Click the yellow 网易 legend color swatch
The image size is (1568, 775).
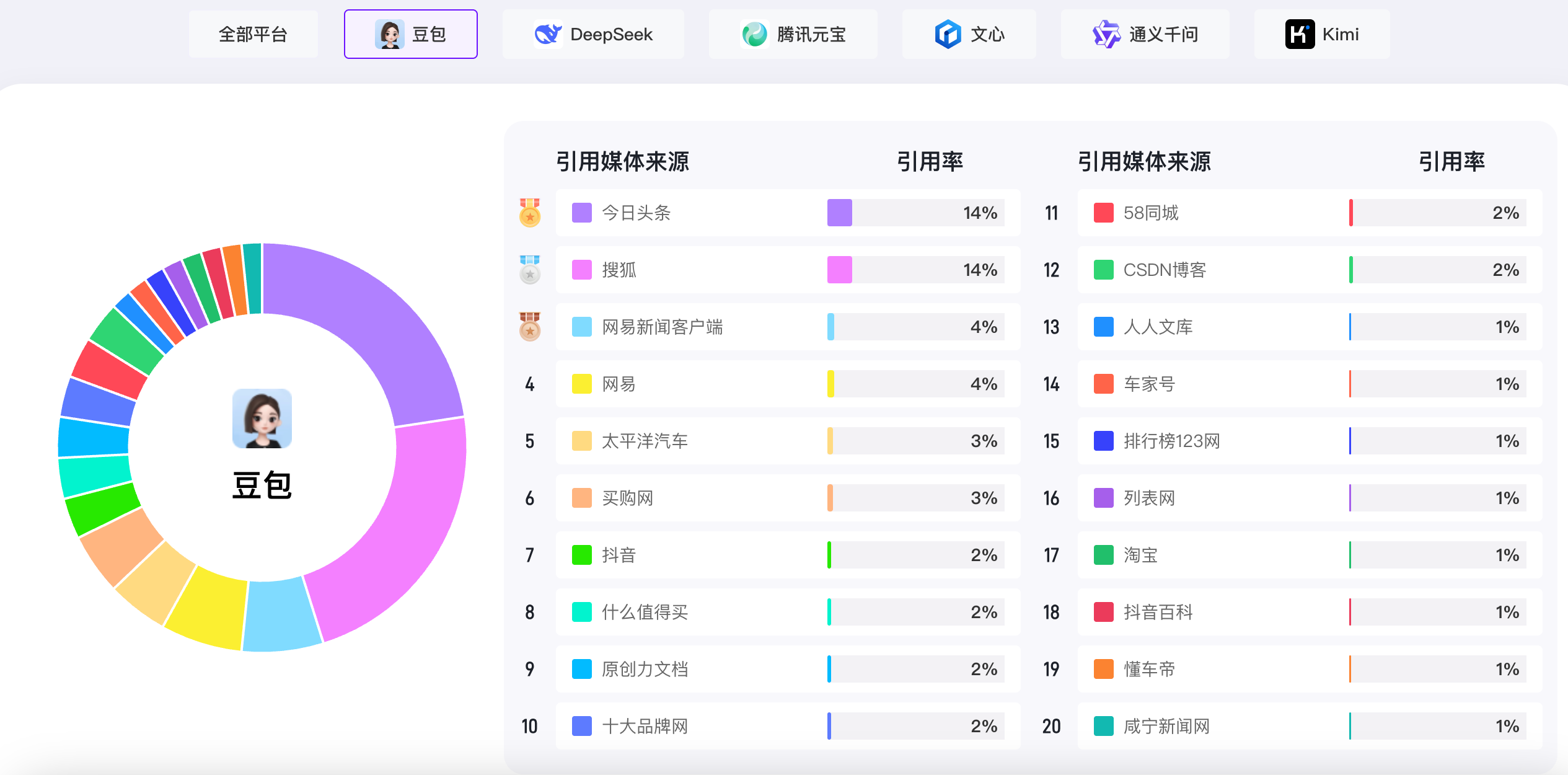[x=581, y=384]
